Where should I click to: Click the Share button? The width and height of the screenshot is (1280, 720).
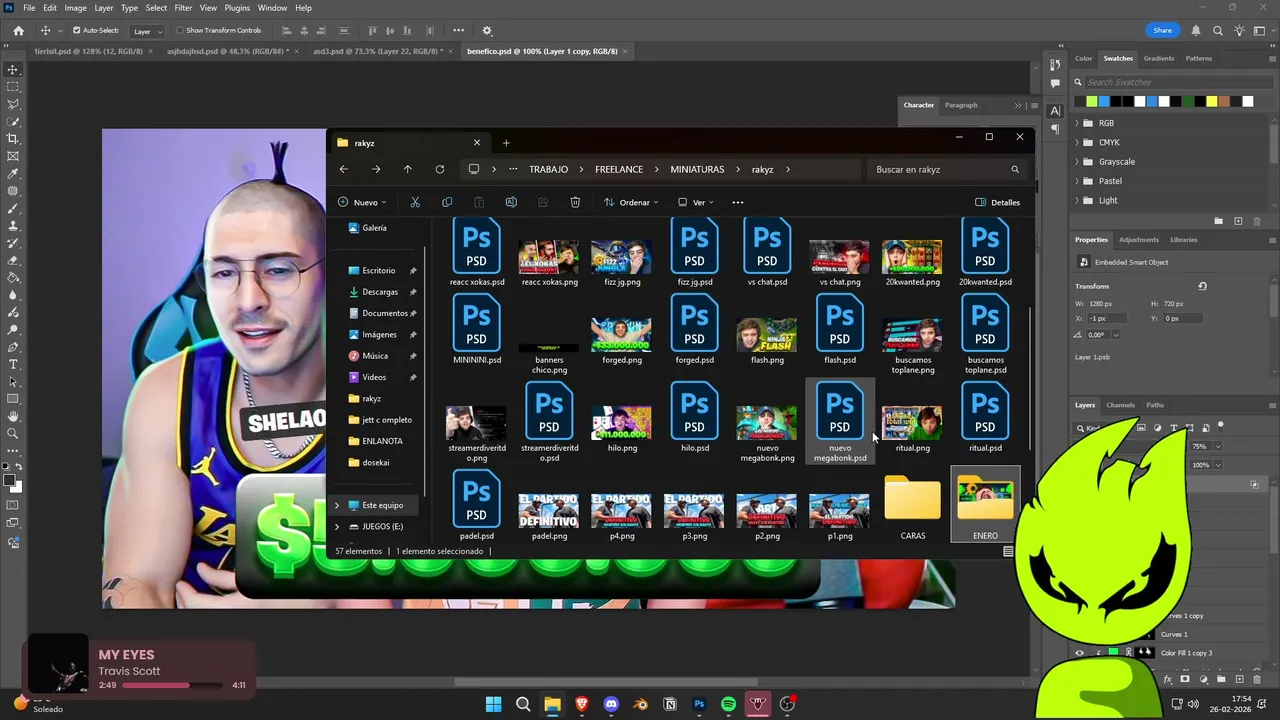pyautogui.click(x=1162, y=31)
